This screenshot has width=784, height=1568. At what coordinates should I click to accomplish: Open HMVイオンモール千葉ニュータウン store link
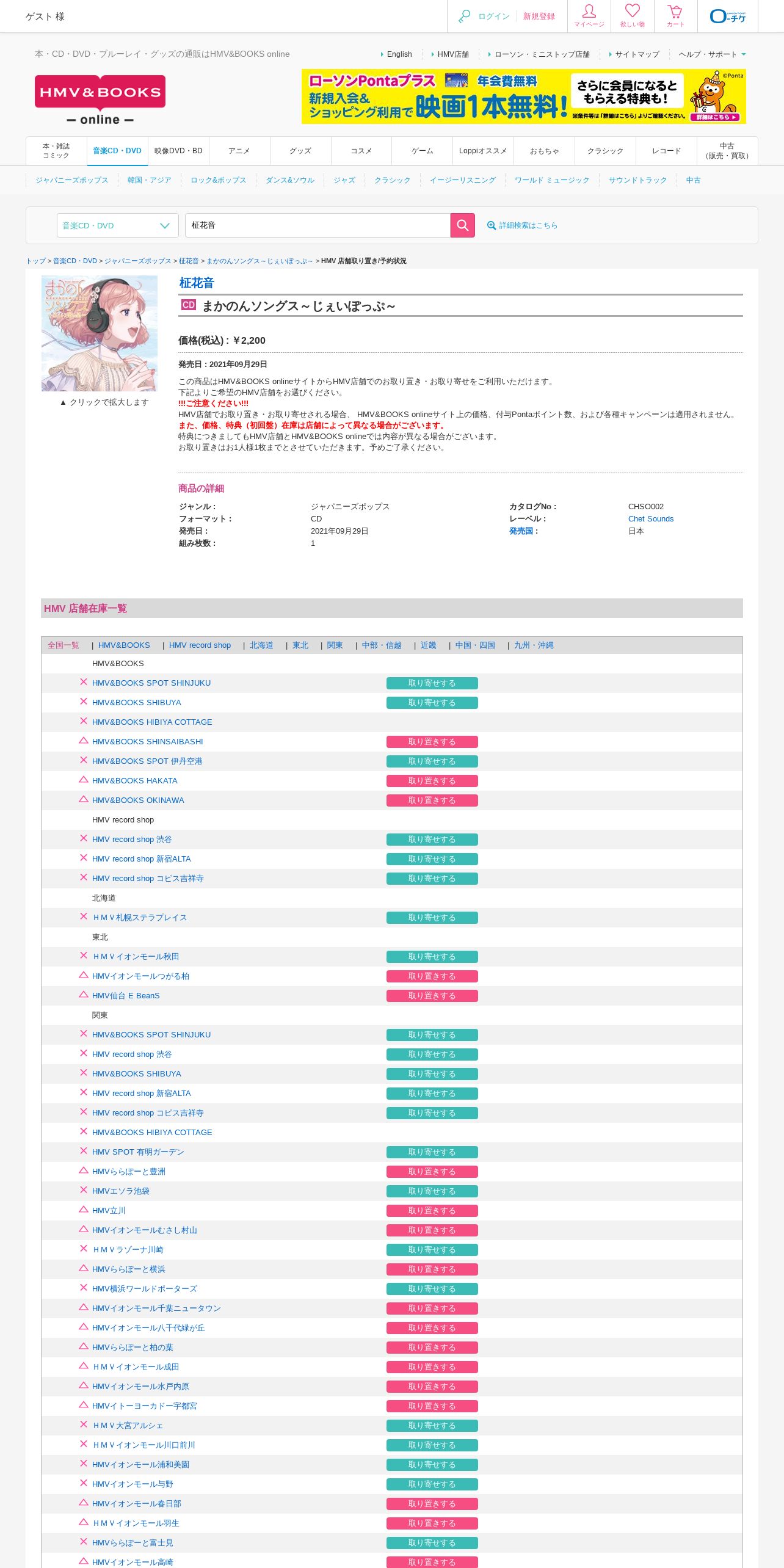pos(156,1308)
